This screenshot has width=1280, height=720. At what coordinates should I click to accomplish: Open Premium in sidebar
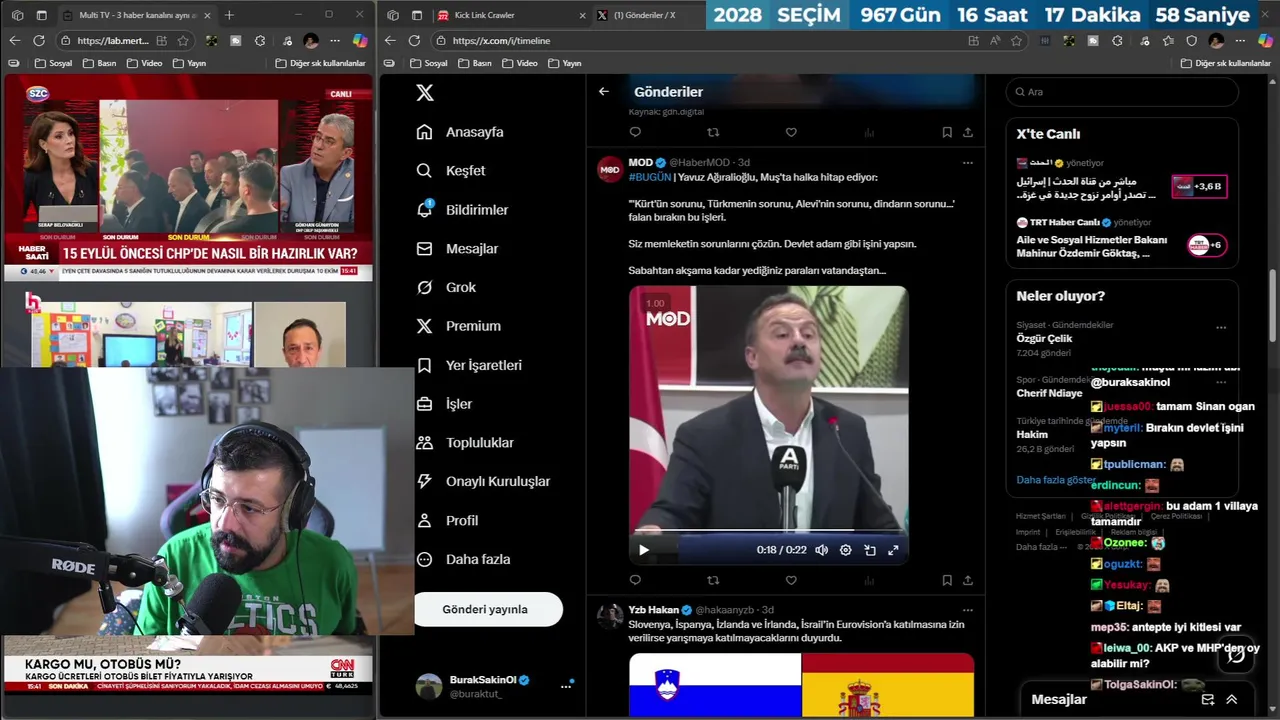click(x=459, y=326)
